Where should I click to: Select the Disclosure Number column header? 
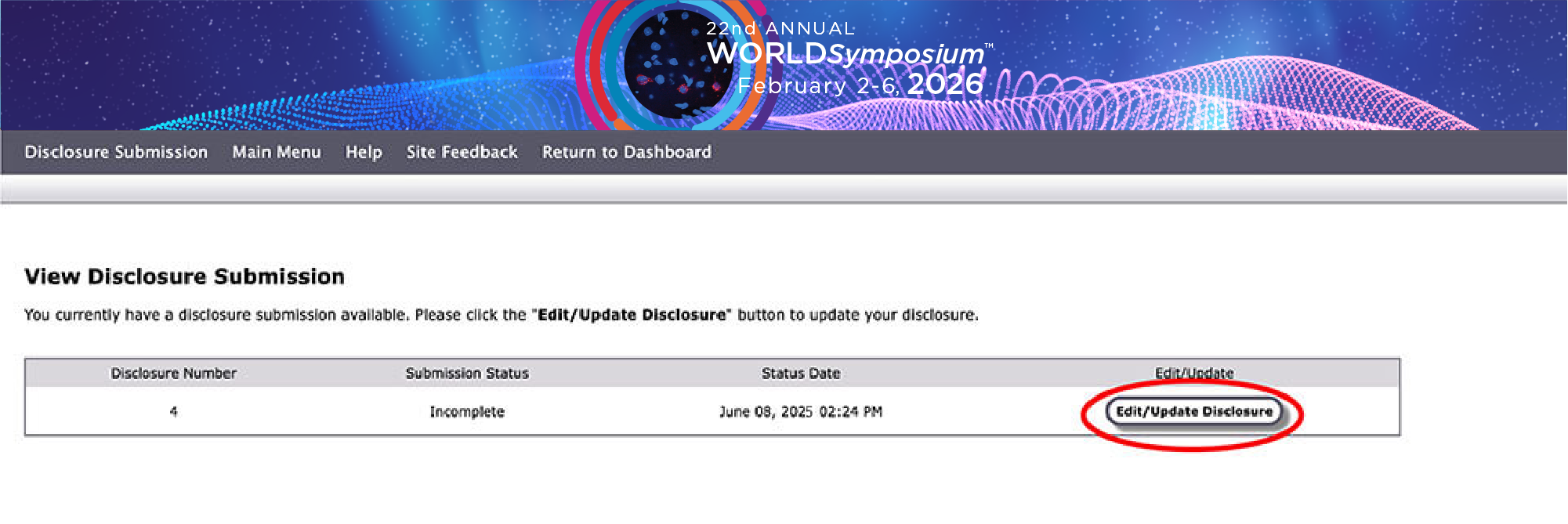coord(173,374)
